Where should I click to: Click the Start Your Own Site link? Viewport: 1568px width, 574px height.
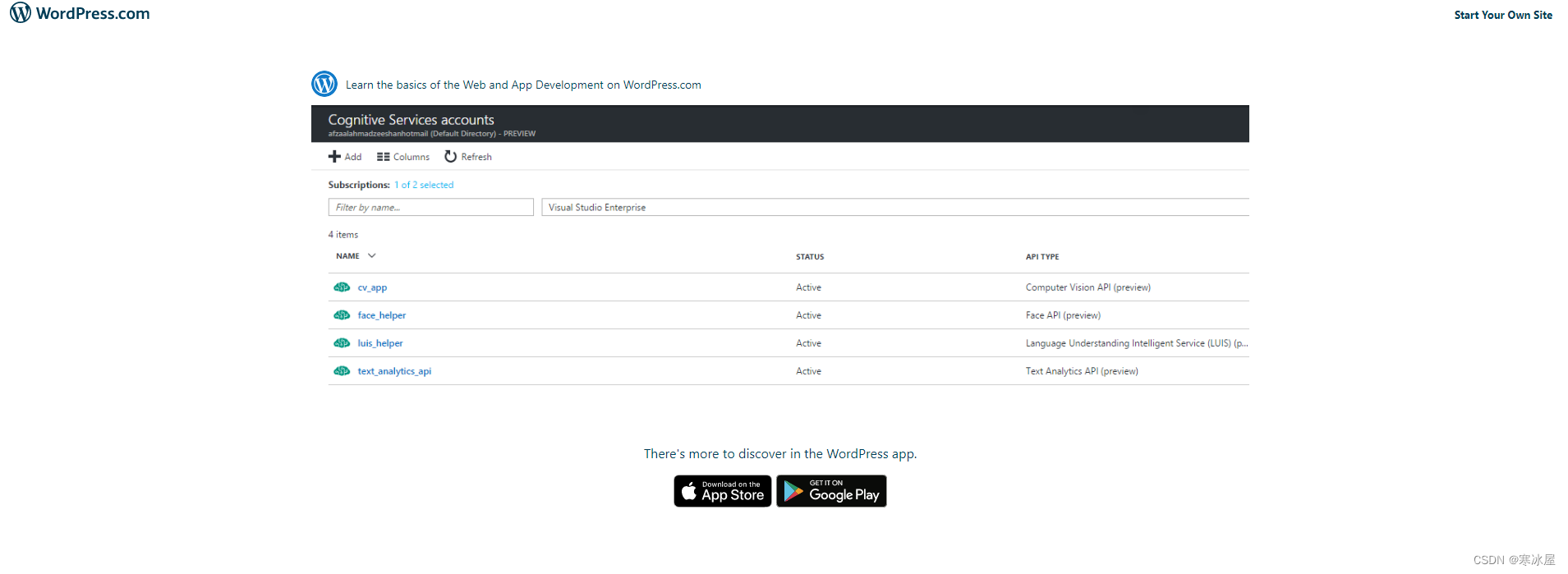click(1502, 15)
